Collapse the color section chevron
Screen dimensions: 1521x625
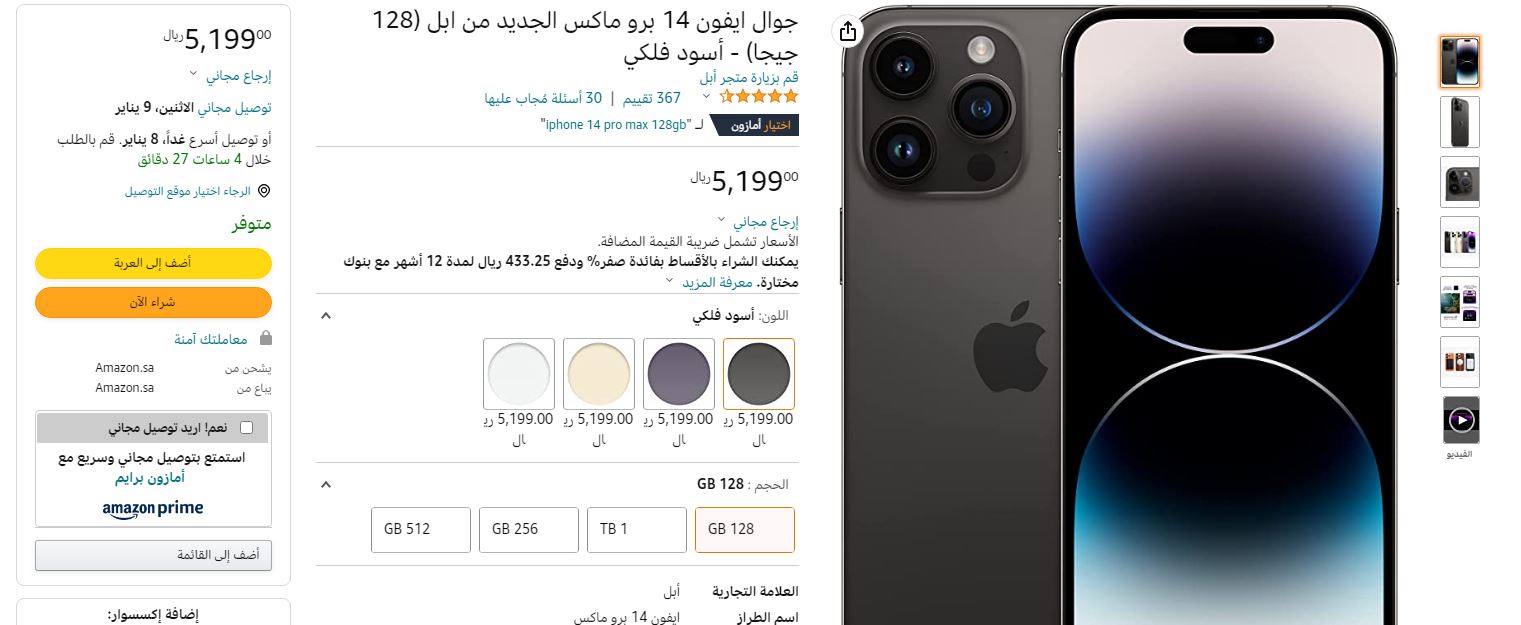pyautogui.click(x=325, y=316)
